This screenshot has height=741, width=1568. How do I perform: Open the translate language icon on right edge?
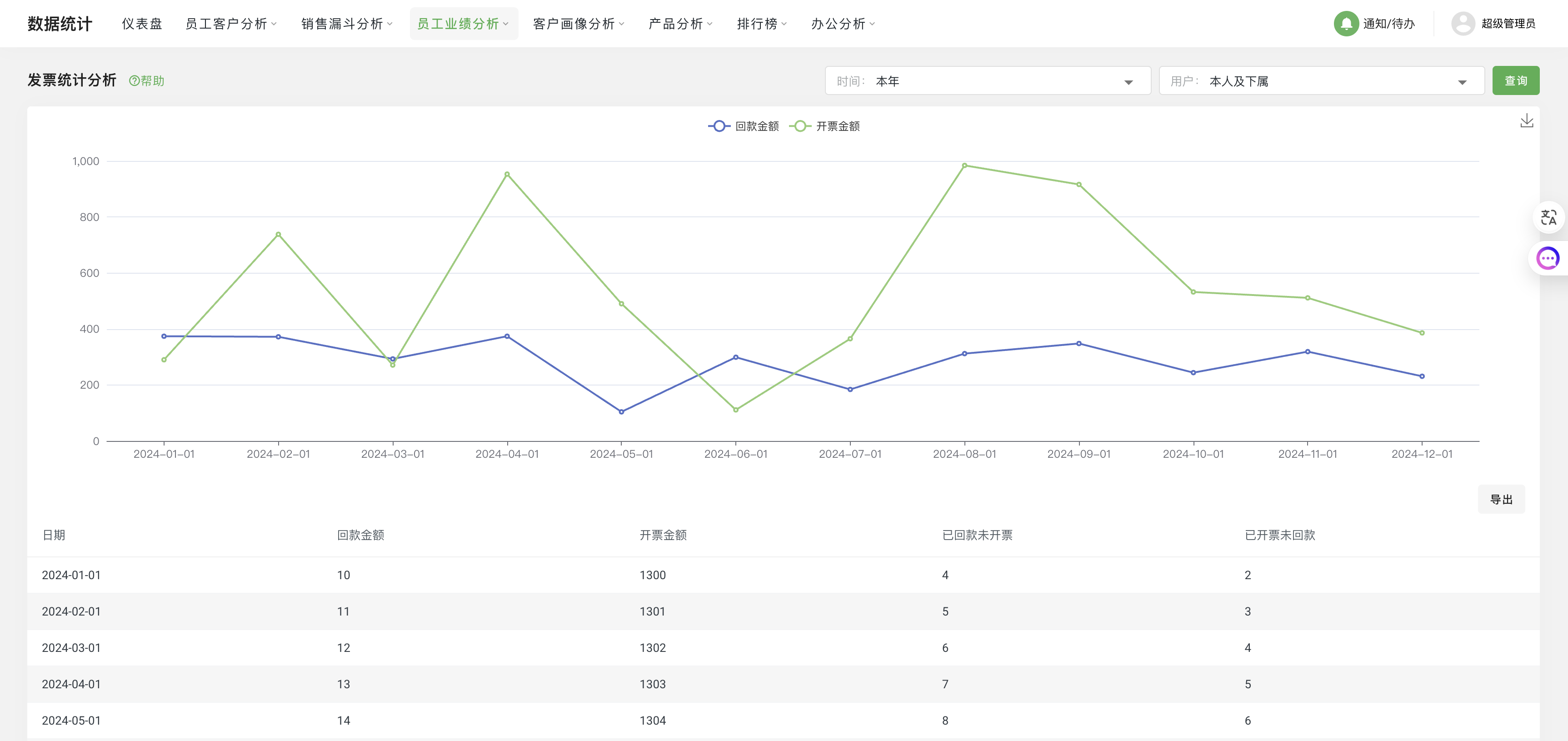point(1549,217)
